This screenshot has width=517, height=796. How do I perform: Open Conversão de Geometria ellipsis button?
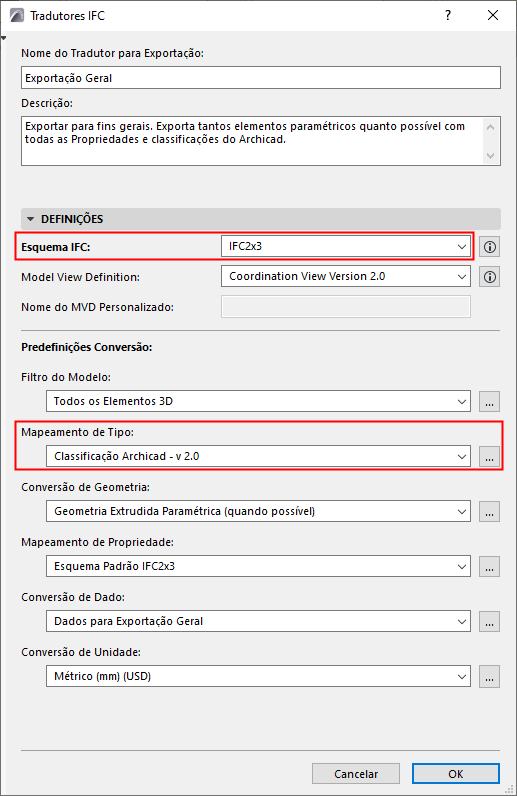pyautogui.click(x=490, y=511)
